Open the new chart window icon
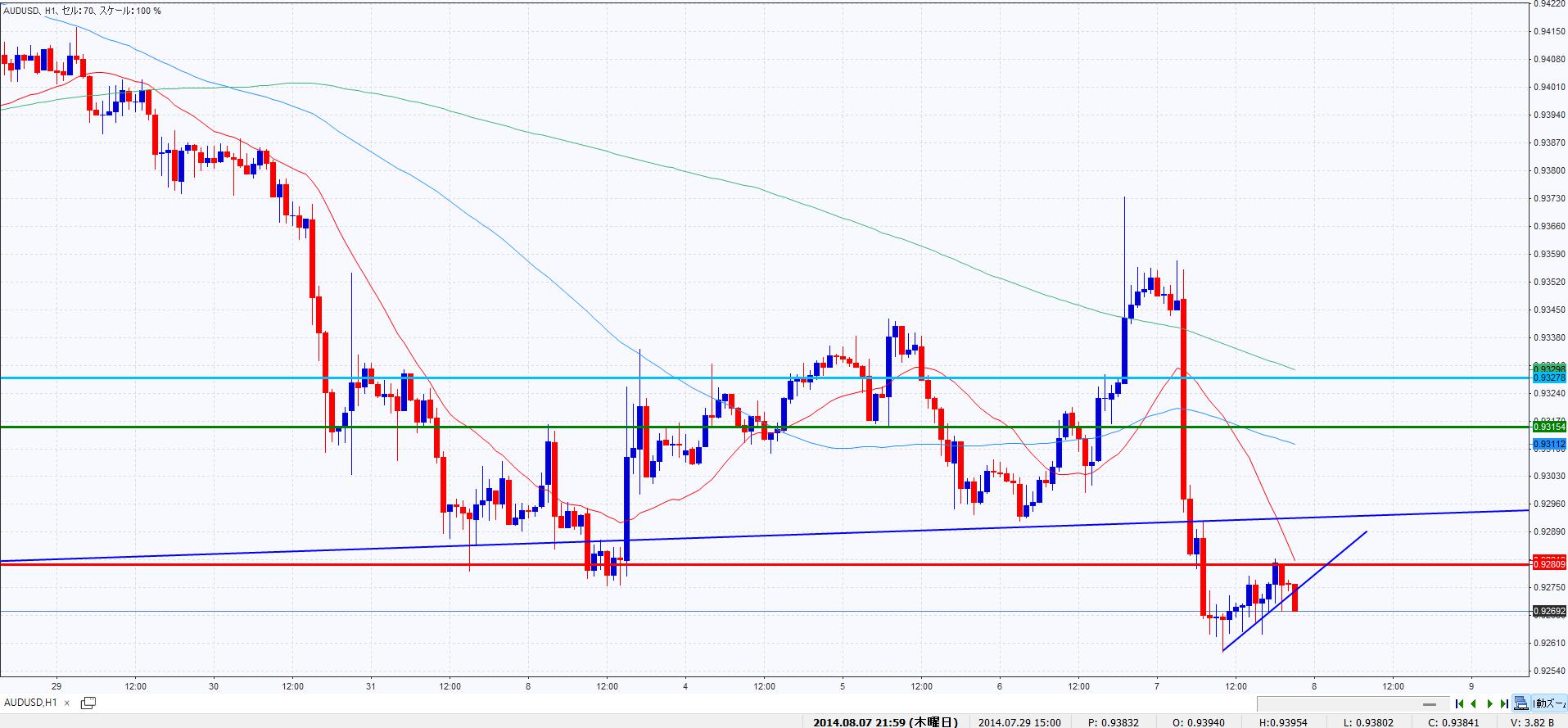The image size is (1568, 728). (88, 703)
